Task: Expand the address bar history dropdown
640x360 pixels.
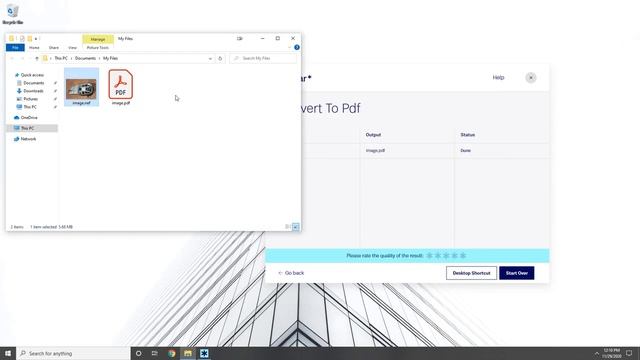Action: (210, 58)
